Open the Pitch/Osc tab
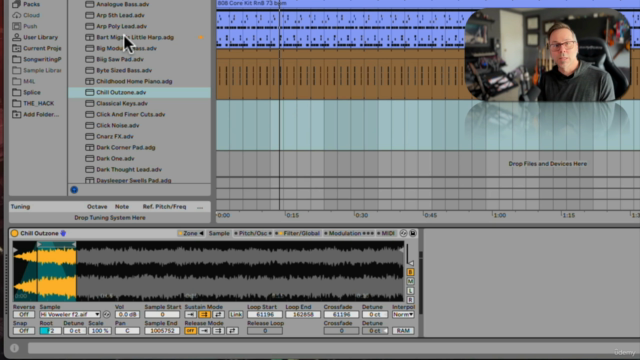The image size is (640, 360). [253, 233]
